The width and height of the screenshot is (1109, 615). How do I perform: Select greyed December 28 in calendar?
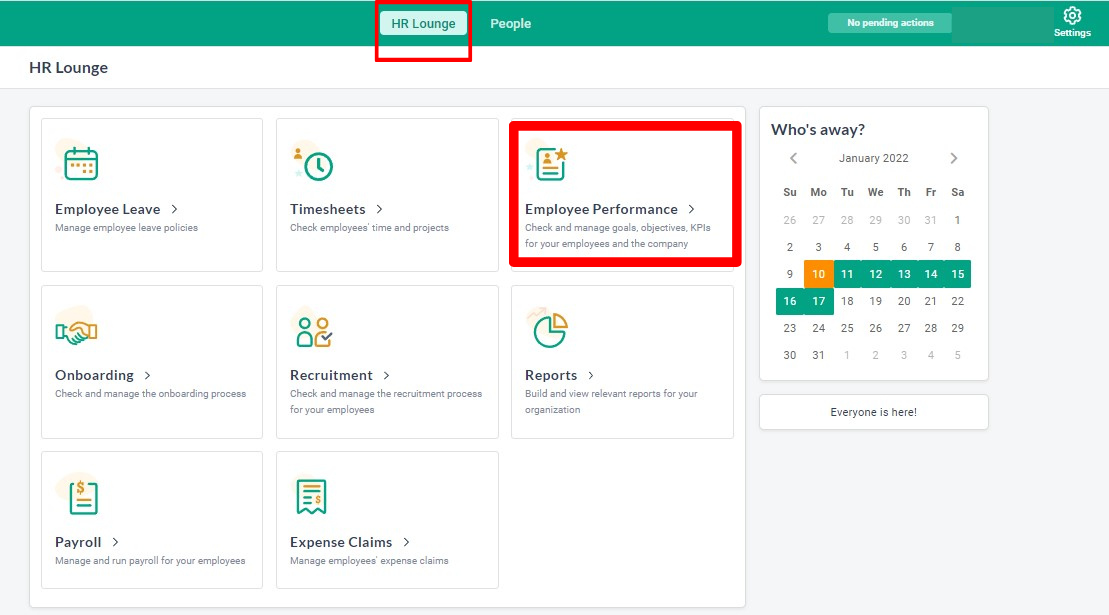[x=847, y=220]
